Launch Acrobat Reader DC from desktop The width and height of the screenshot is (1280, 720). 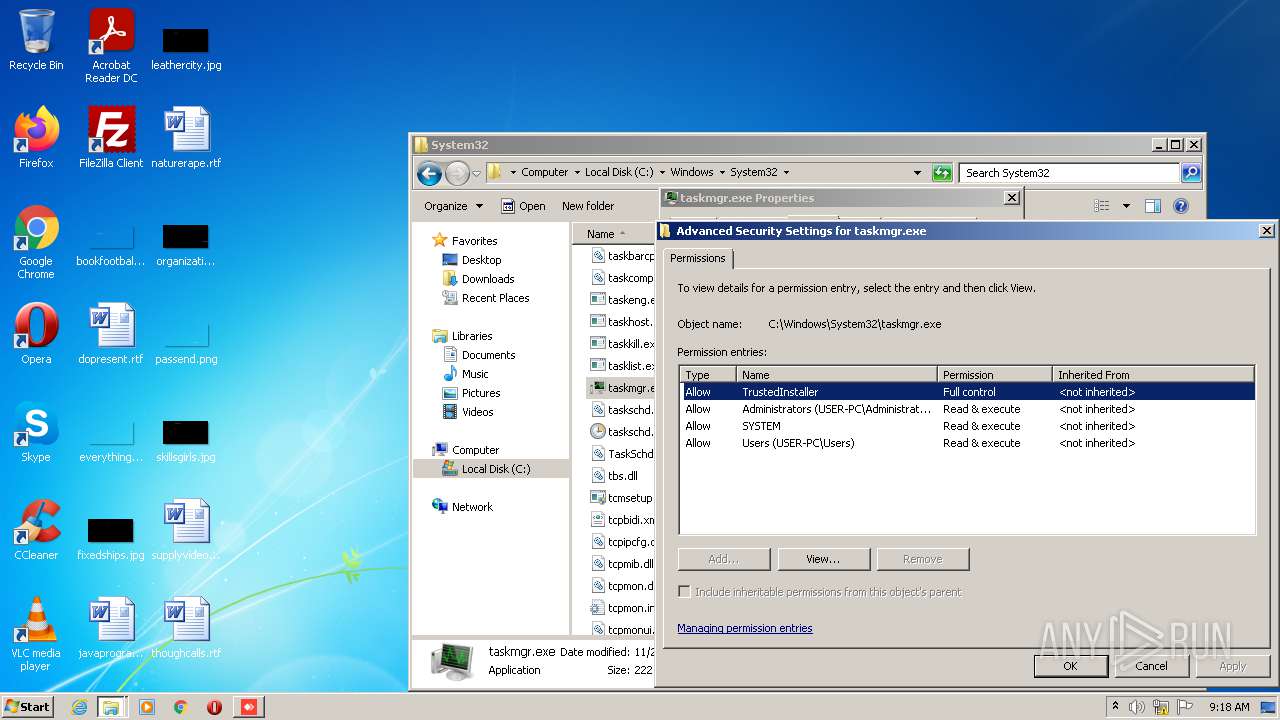(111, 45)
